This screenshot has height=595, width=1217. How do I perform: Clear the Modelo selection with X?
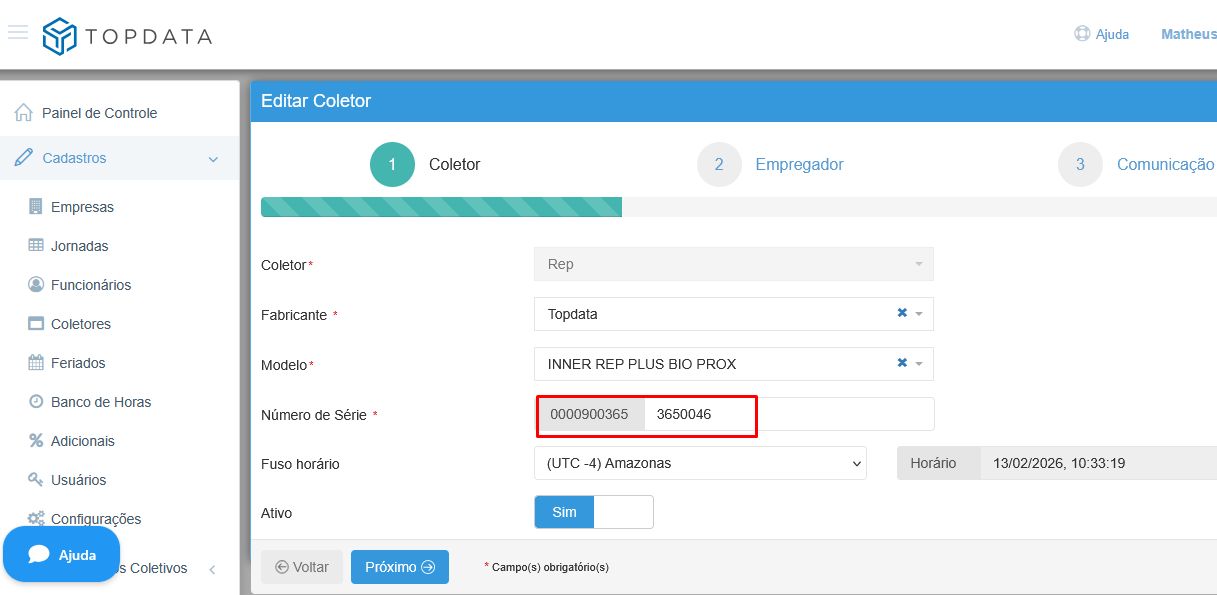coord(902,363)
